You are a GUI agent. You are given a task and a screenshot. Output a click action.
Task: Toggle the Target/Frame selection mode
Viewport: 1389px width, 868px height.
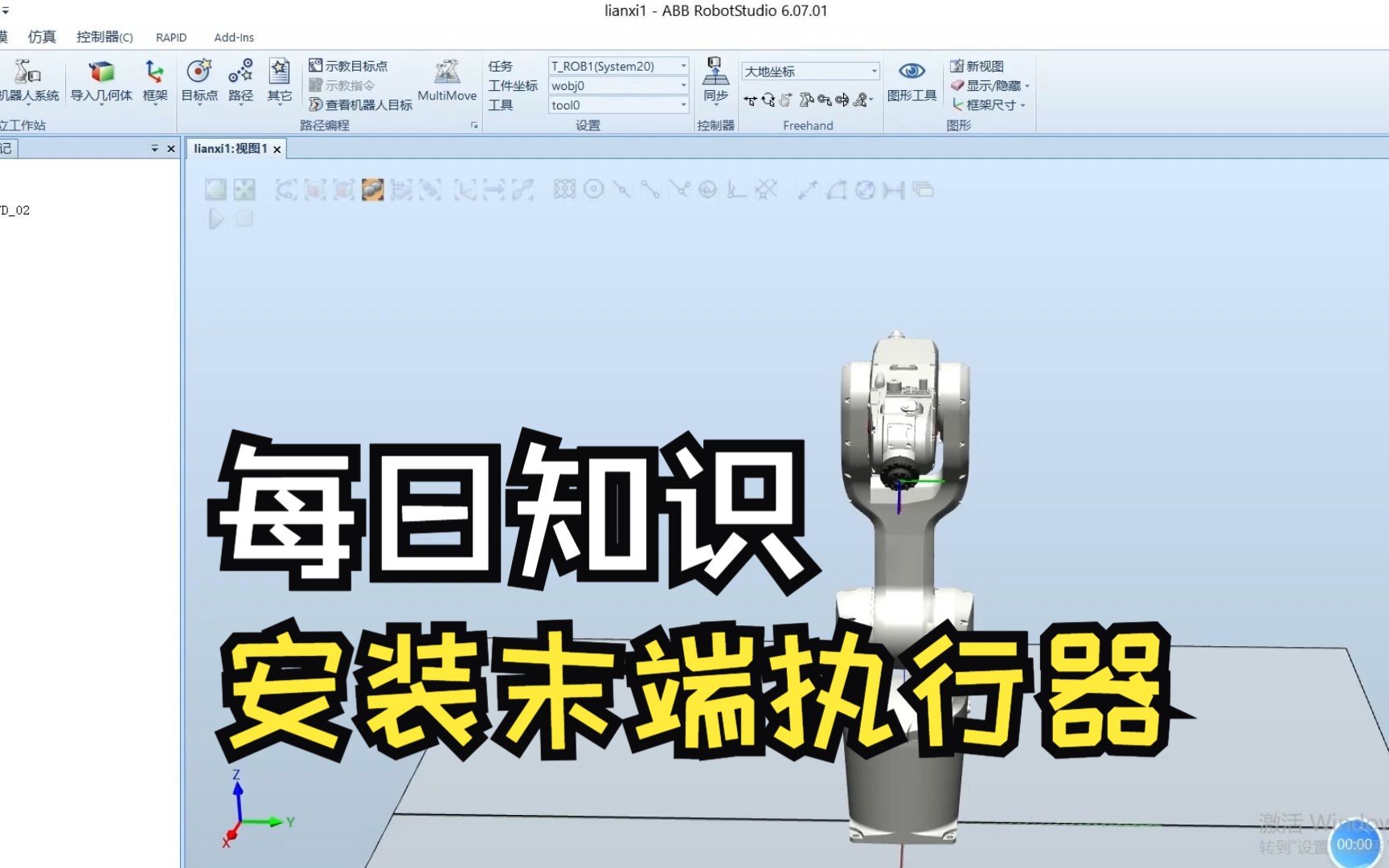(x=465, y=190)
